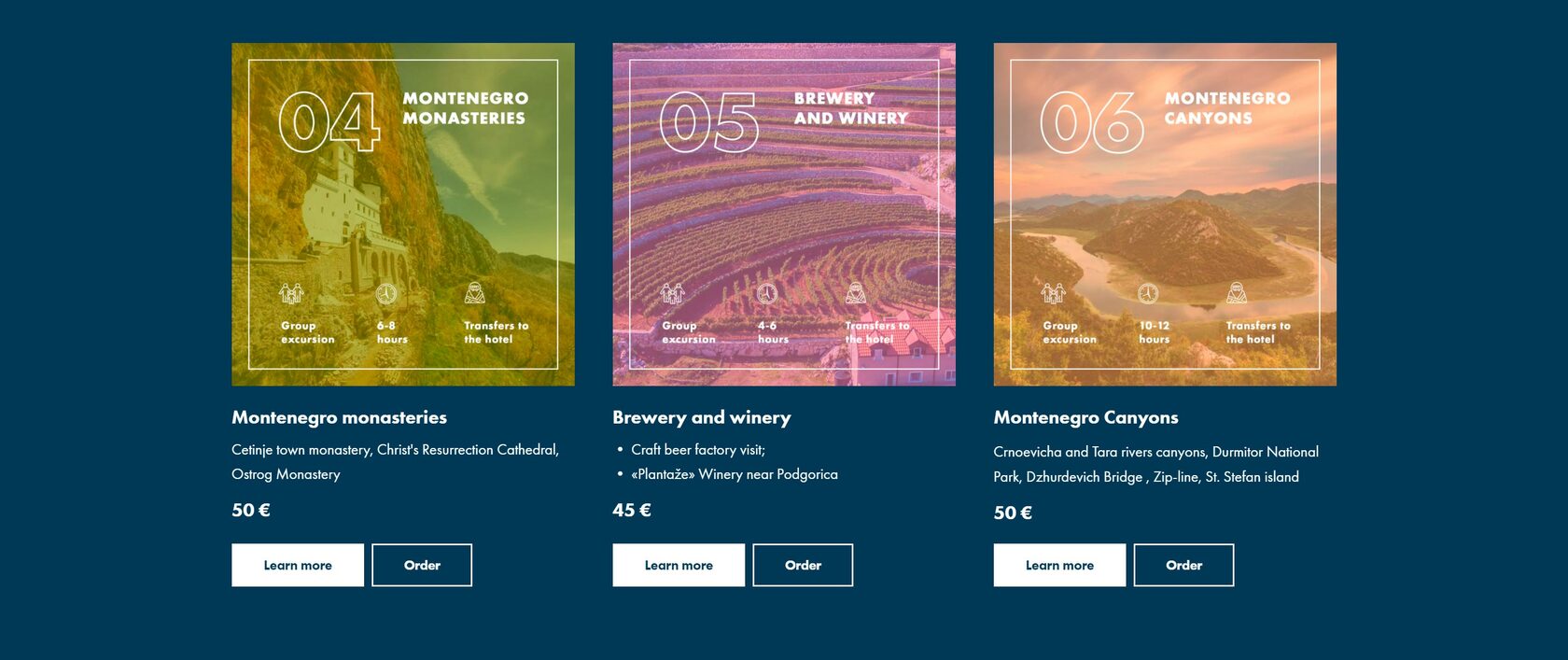Image resolution: width=1568 pixels, height=660 pixels.
Task: Click hotel transfer icon on Monasteries card
Action: [475, 294]
